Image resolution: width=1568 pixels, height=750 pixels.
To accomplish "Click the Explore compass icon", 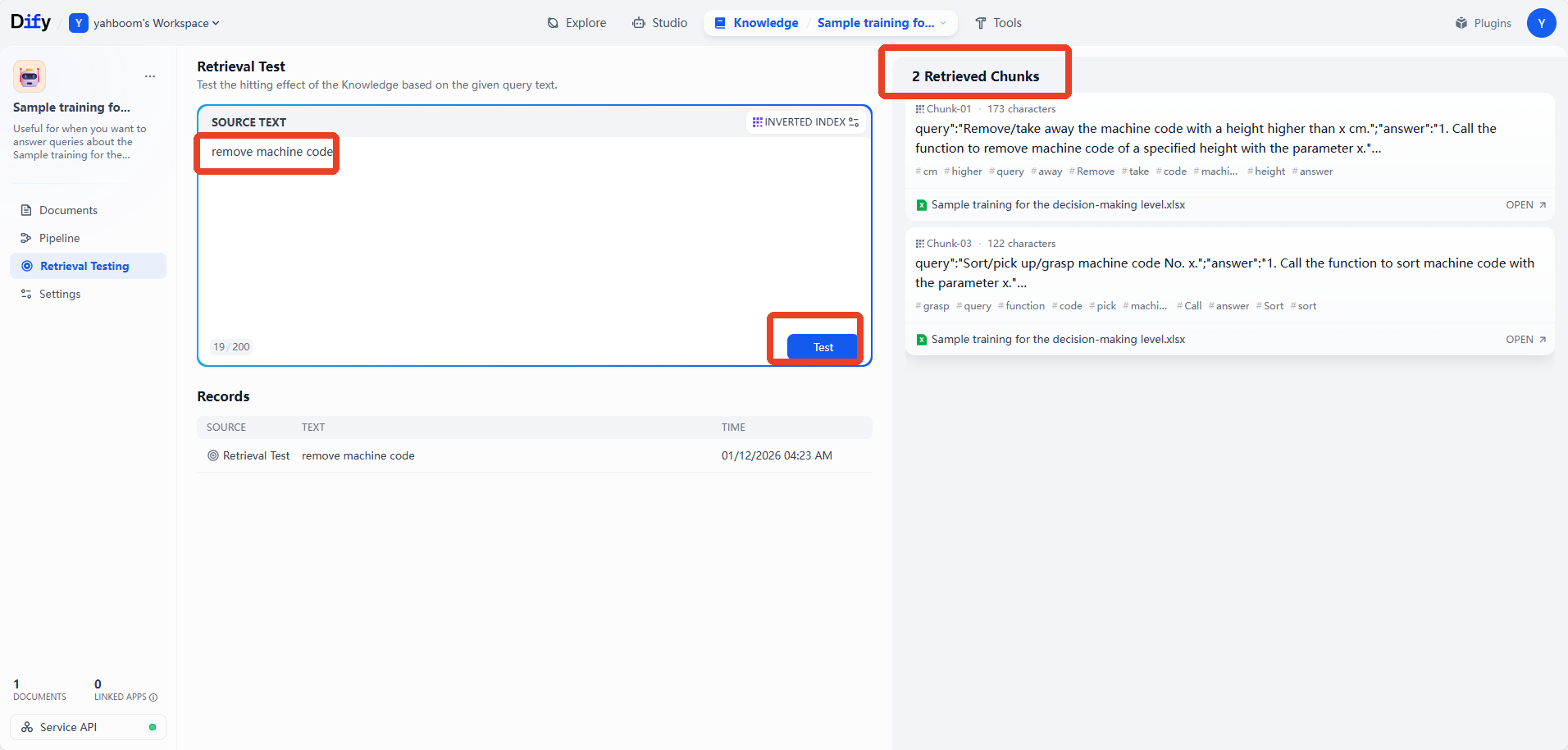I will click(x=553, y=23).
